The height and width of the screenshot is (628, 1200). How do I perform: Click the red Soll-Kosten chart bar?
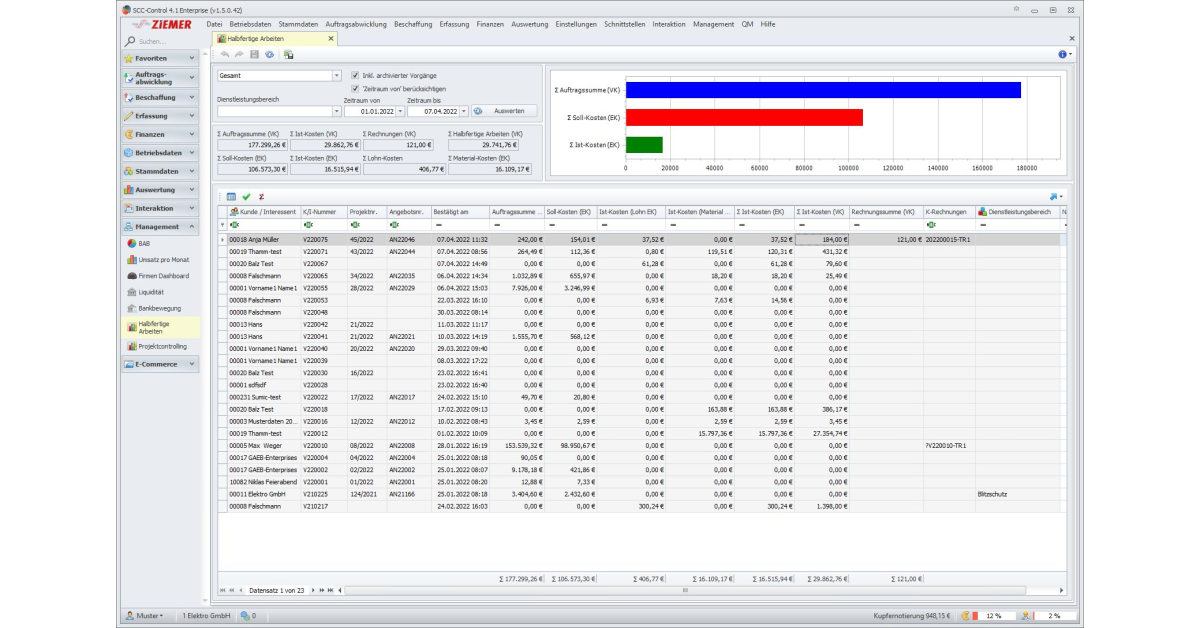pyautogui.click(x=744, y=117)
